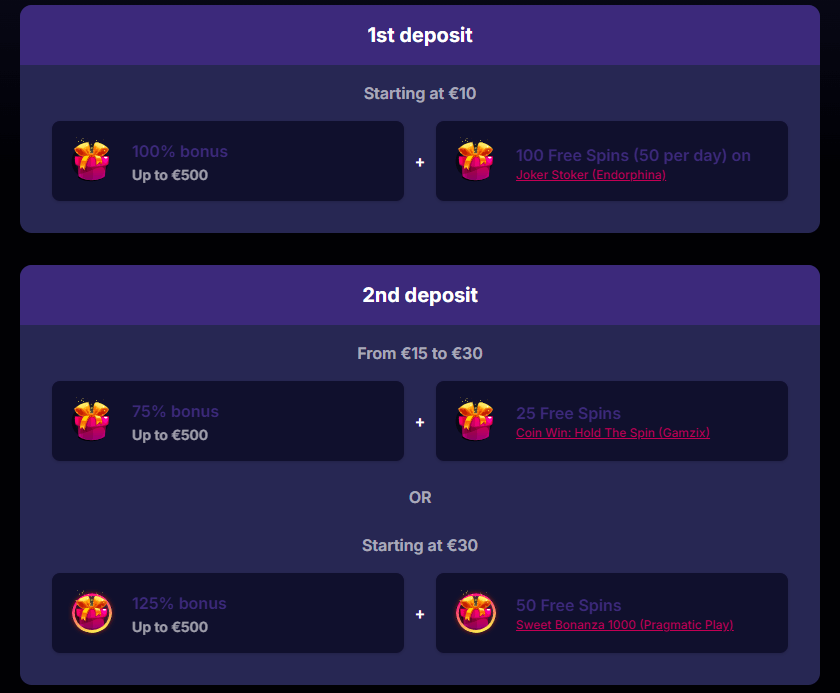The image size is (840, 693).
Task: Click 100 Free Spins (50 per day) text
Action: [x=633, y=155]
